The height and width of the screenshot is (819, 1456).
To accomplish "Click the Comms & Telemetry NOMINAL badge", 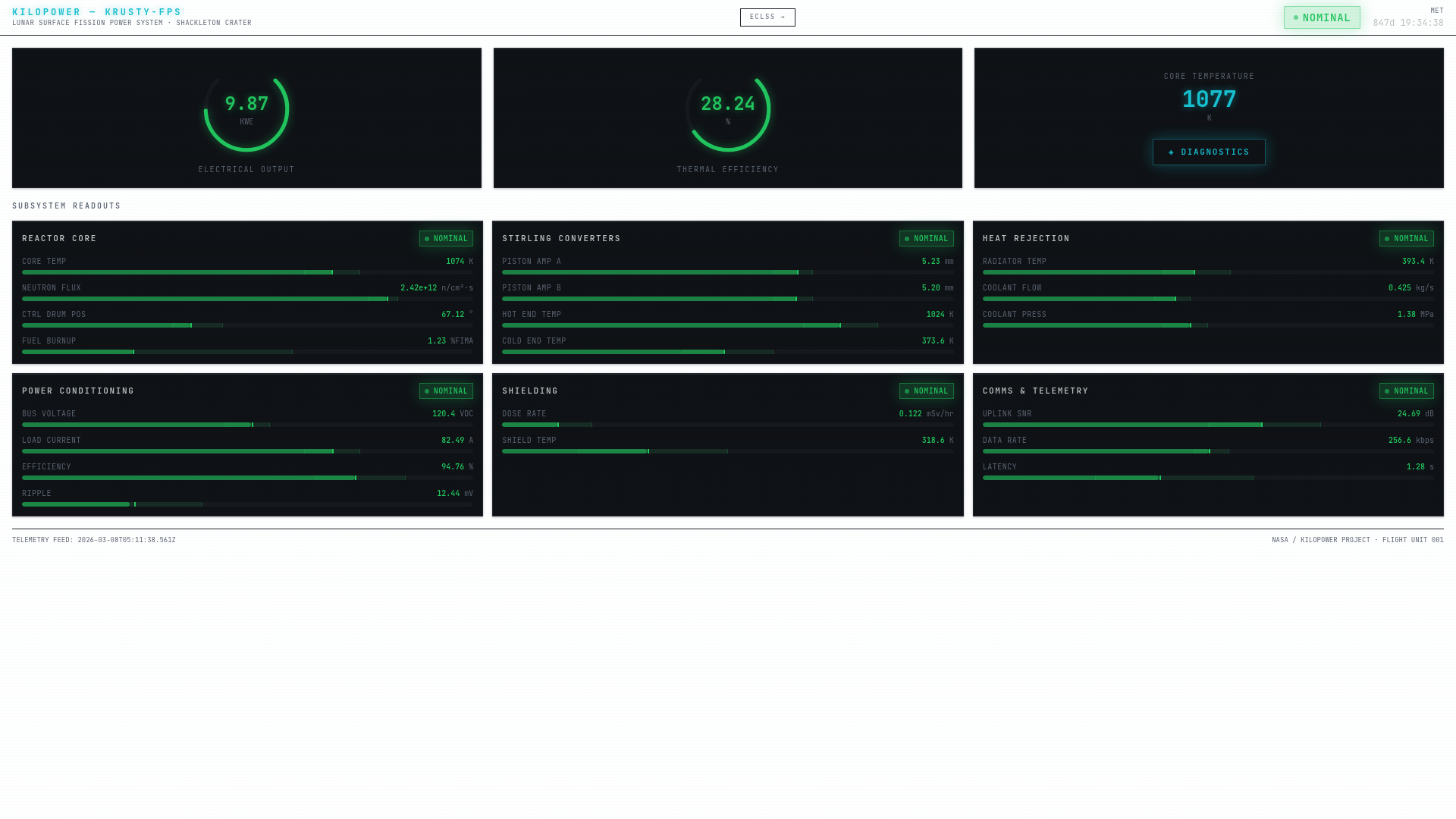I will (x=1406, y=391).
